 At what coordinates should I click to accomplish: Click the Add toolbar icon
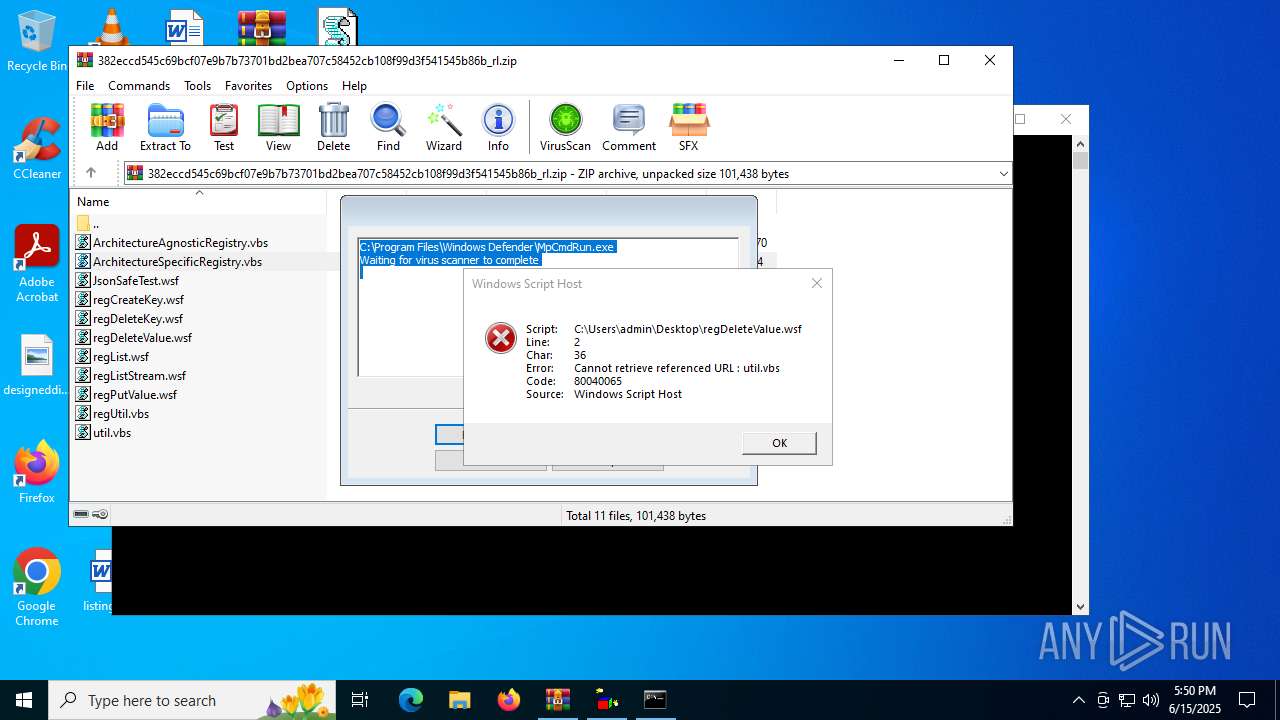click(x=107, y=127)
